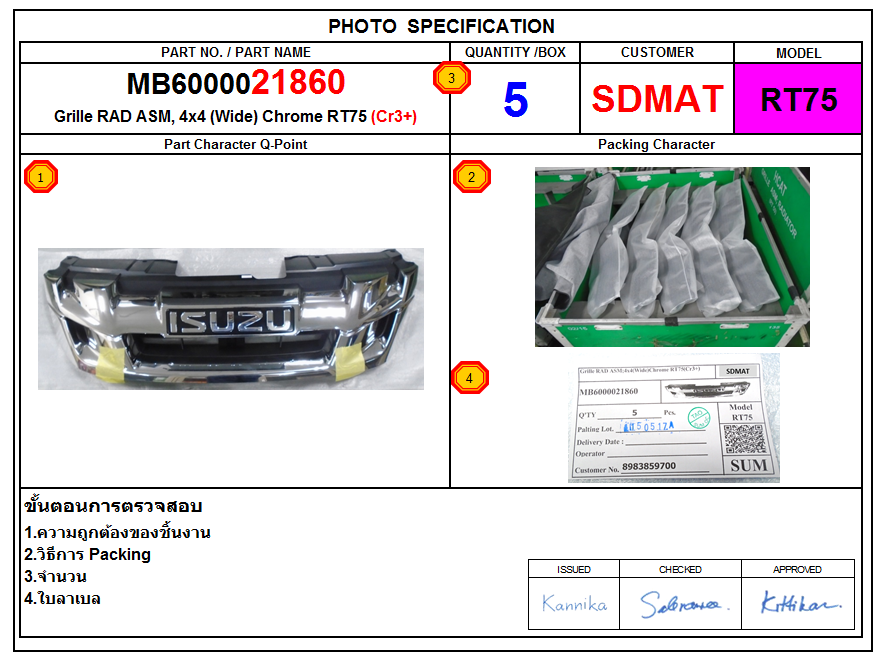Select step 2.วิธีการ Packing
Screen dimensions: 887x665
[88, 554]
